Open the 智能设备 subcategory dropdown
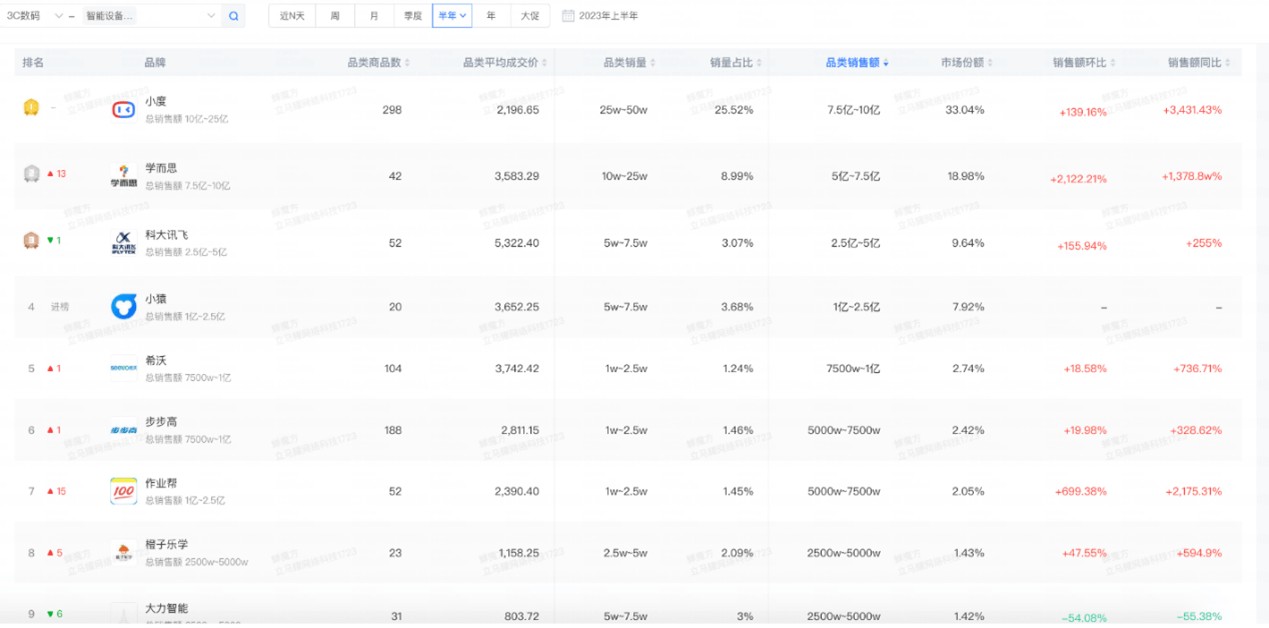The width and height of the screenshot is (1269, 628). (x=150, y=16)
